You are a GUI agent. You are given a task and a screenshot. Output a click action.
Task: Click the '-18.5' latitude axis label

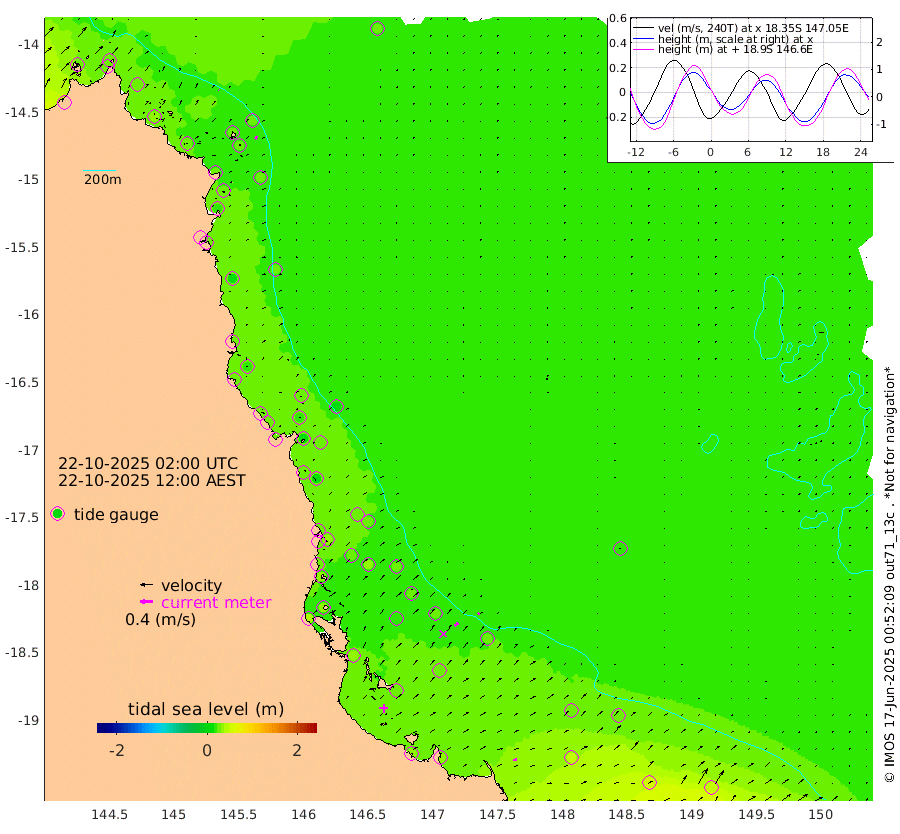[x=22, y=653]
